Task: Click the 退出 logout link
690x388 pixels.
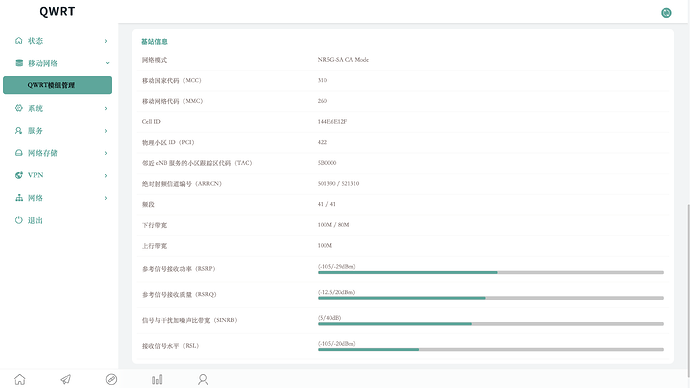Action: (x=35, y=220)
